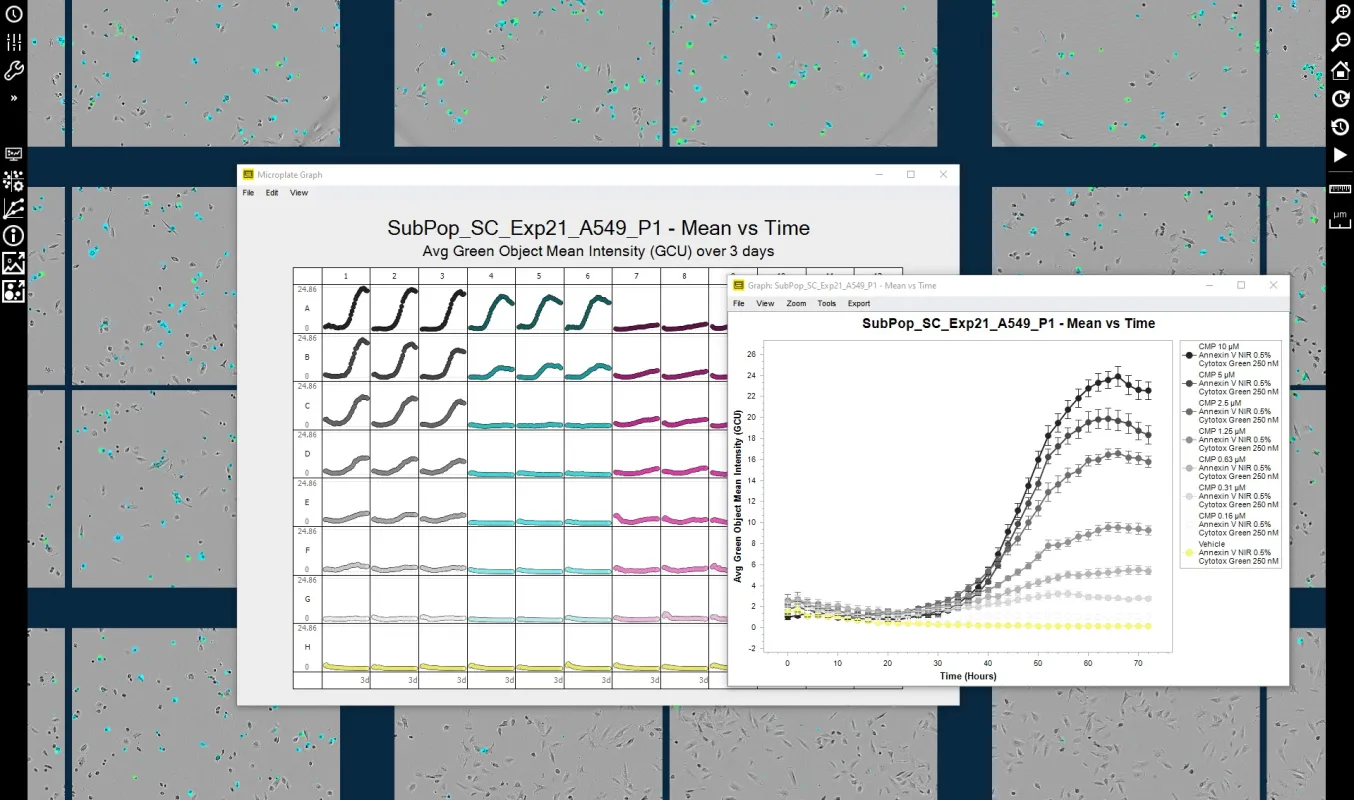Open the wrench tools icon
This screenshot has width=1354, height=800.
tap(14, 71)
